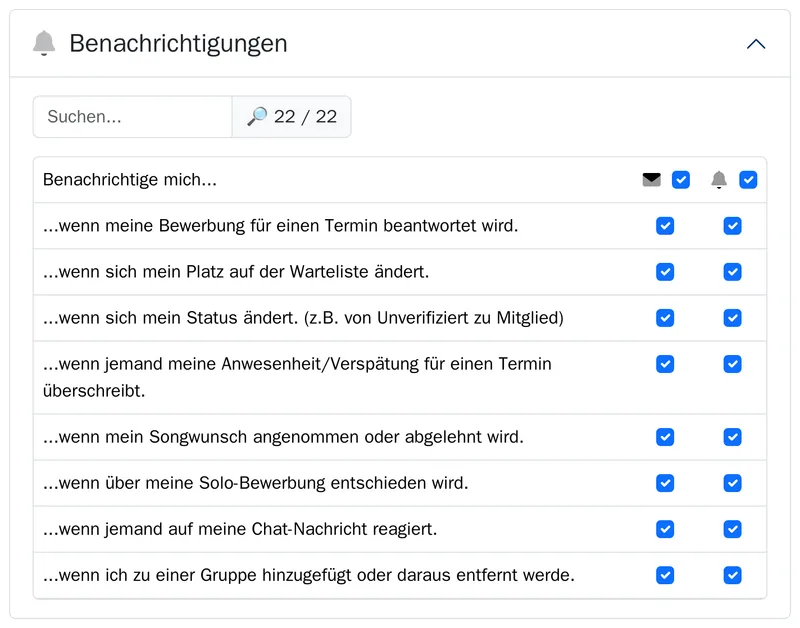Toggle push checkbox for Songwunsch row
Image resolution: width=800 pixels, height=628 pixels.
[x=732, y=437]
